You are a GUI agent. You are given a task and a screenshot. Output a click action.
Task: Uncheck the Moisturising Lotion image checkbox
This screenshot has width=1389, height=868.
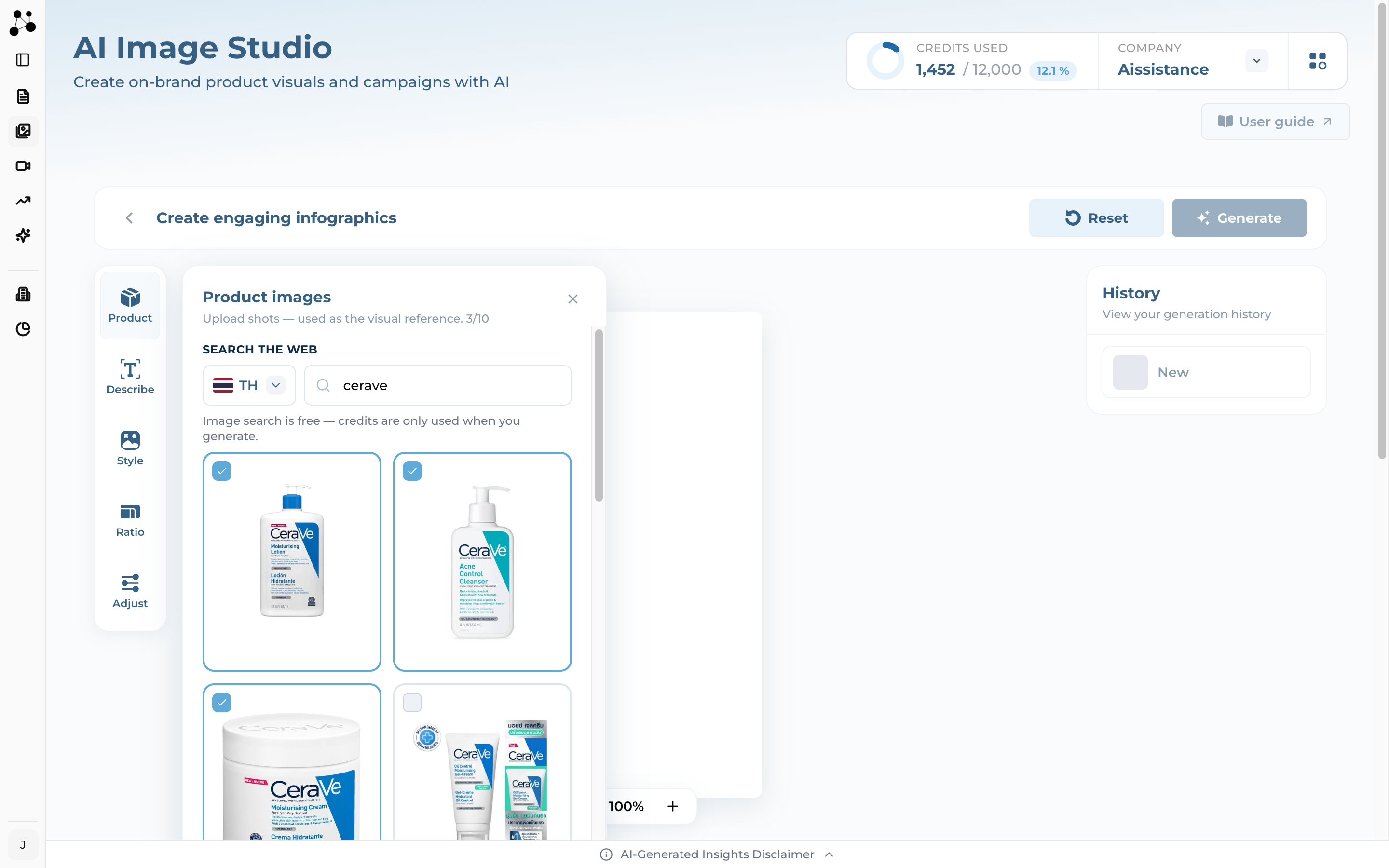click(221, 471)
